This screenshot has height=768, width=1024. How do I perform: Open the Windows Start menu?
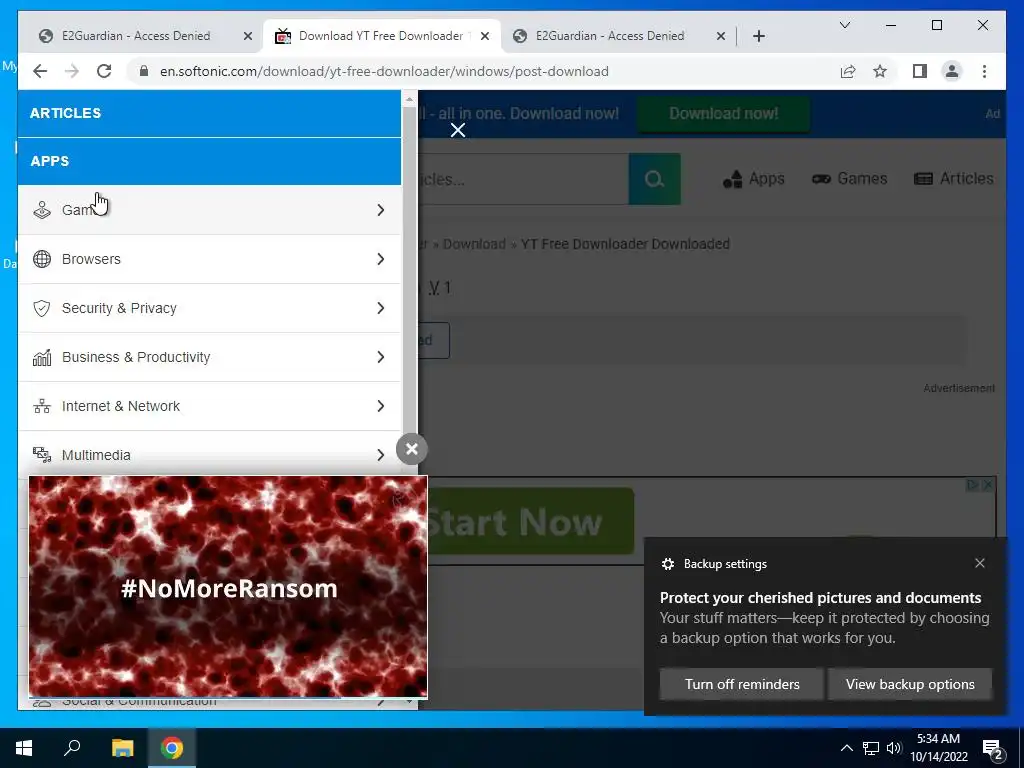[x=24, y=748]
